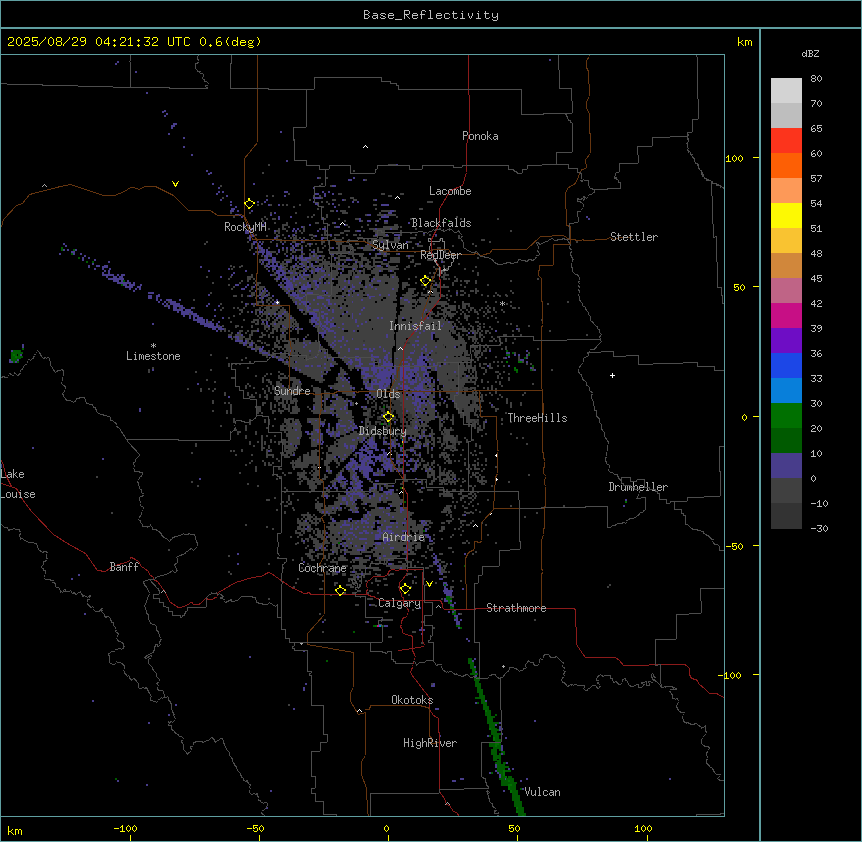Select the yellow diamond marker below Cochrane
The height and width of the screenshot is (842, 862).
click(x=340, y=591)
